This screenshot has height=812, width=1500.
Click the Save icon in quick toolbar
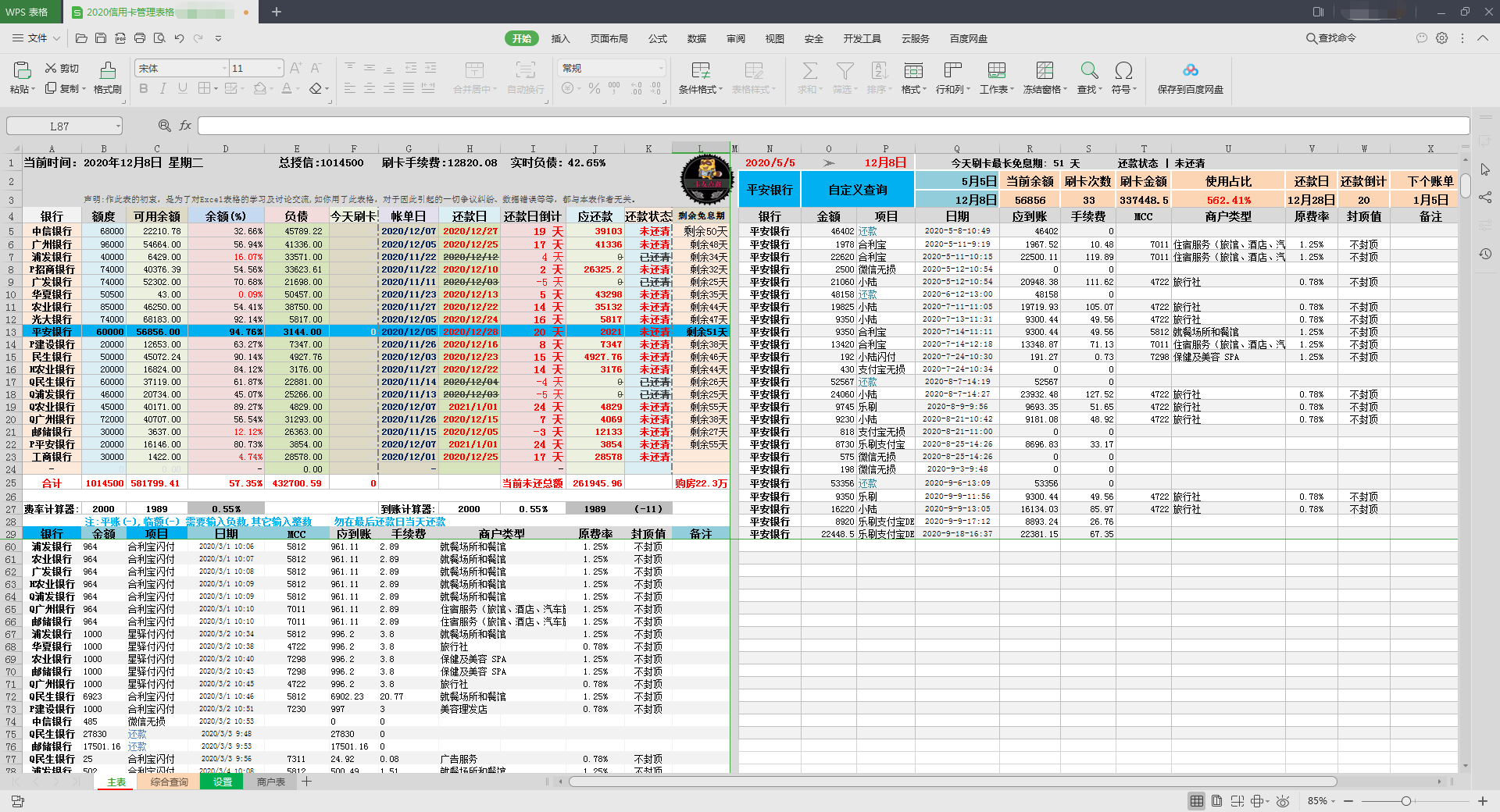pos(101,37)
